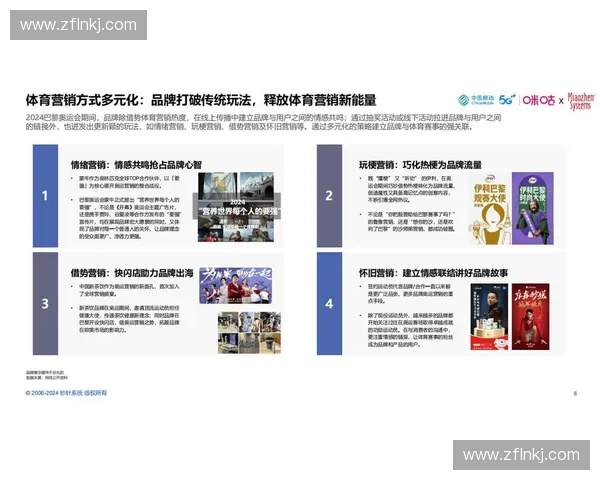Click the number 2 block
The width and height of the screenshot is (600, 480).
click(329, 196)
